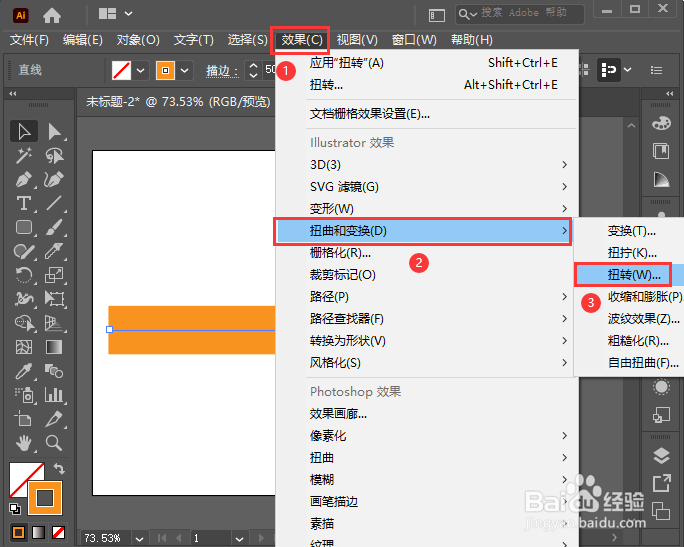Select the Hand tool

tap(24, 443)
